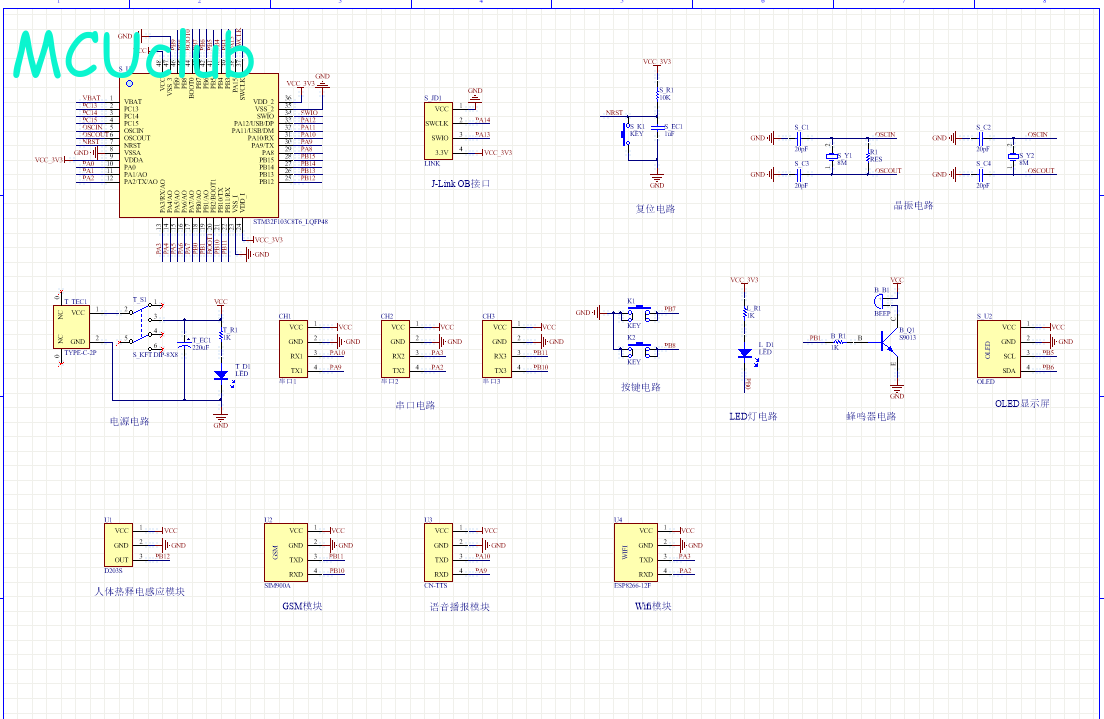Click the S_U2 OLED module block
Screen dimensions: 1104x719
tap(998, 349)
